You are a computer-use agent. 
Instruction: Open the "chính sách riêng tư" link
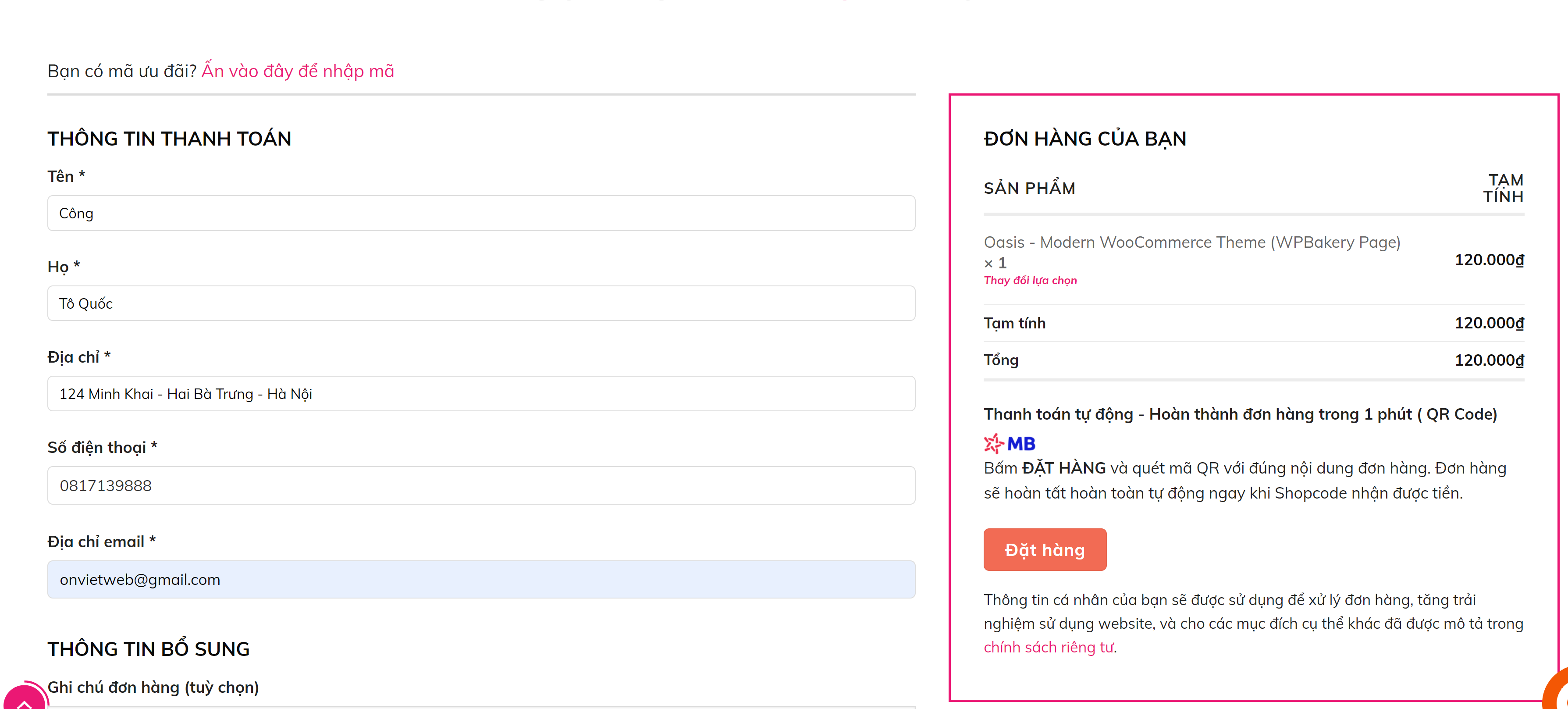[1049, 647]
